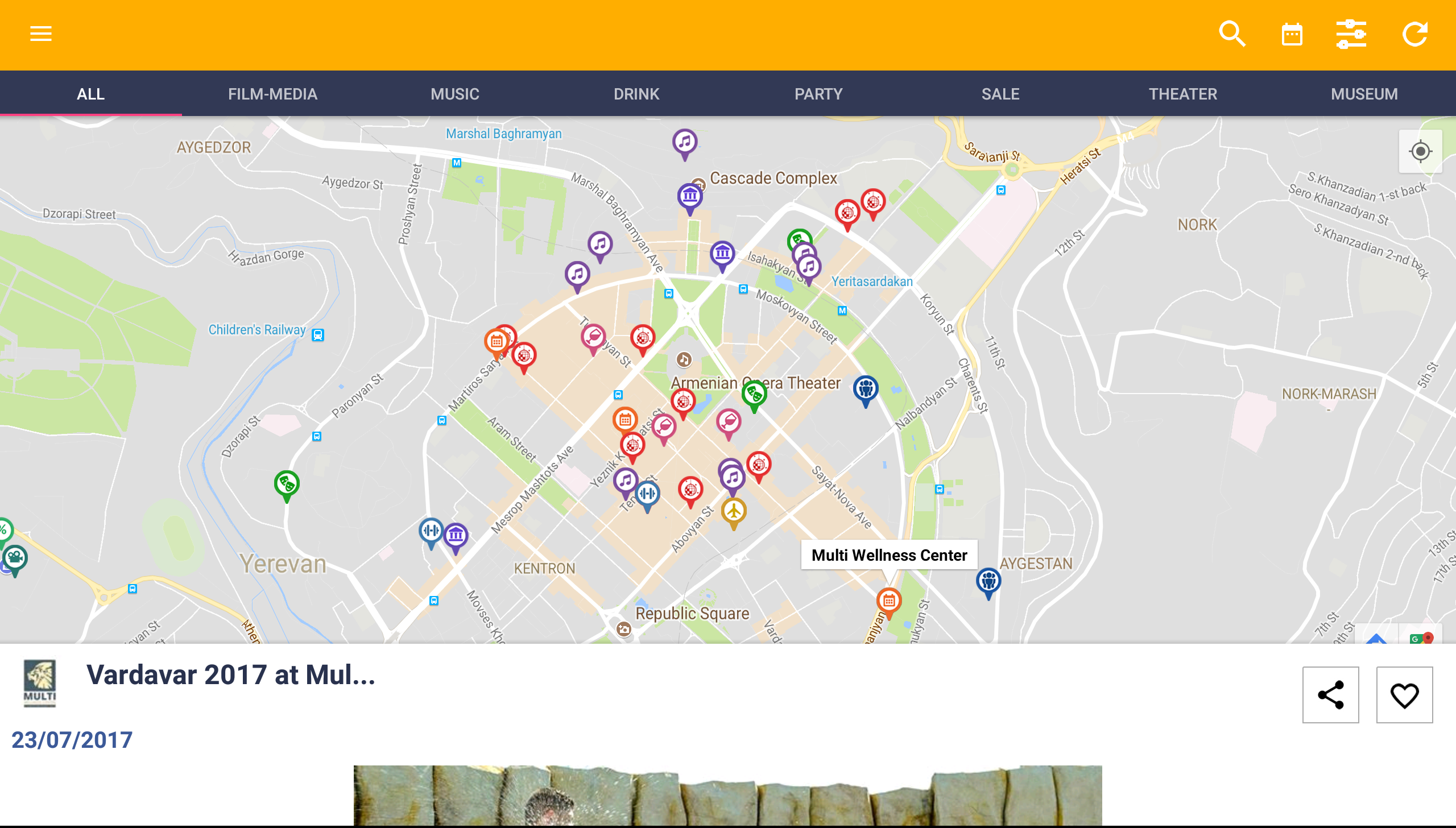This screenshot has width=1456, height=828.
Task: Switch to the FILM-MEDIA tab
Action: (272, 94)
